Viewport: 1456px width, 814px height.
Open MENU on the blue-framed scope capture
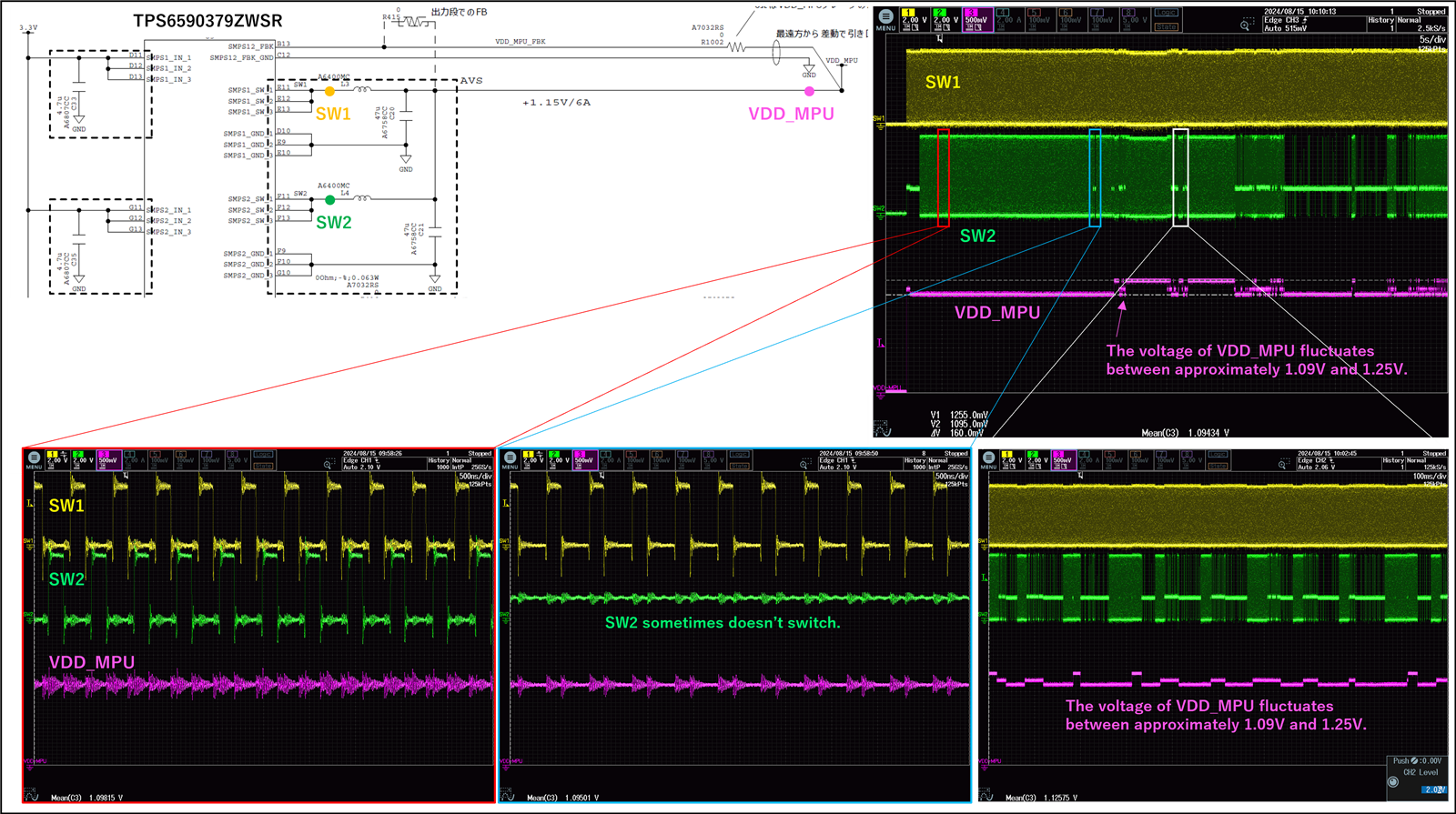coord(510,459)
